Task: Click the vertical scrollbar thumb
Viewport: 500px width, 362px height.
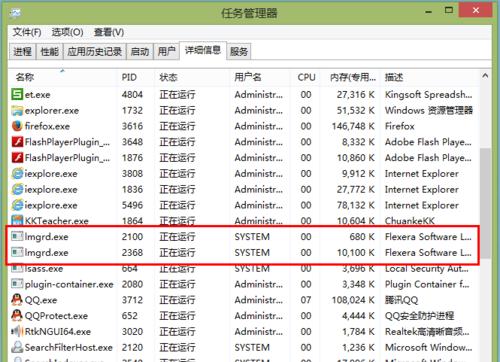Action: click(485, 203)
